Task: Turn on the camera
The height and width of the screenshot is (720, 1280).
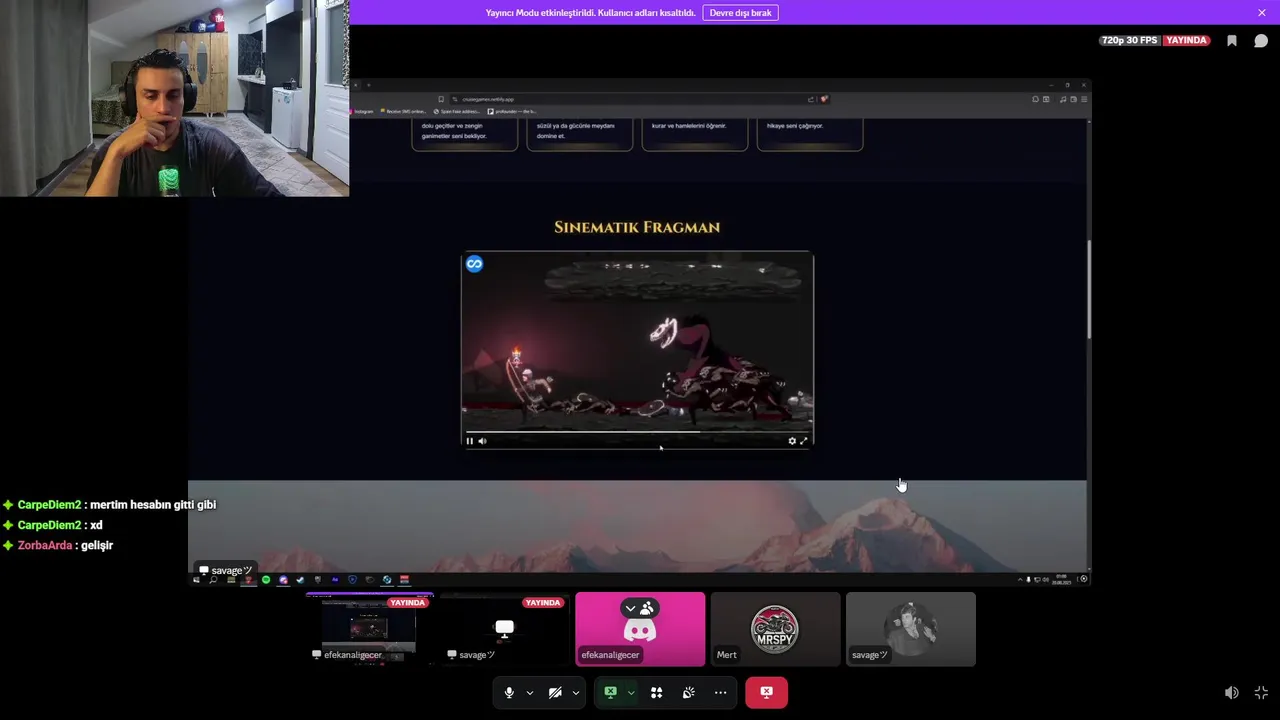Action: click(555, 693)
